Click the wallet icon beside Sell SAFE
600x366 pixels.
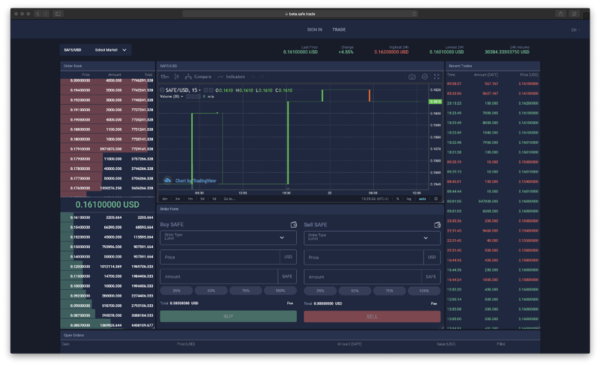pyautogui.click(x=437, y=225)
